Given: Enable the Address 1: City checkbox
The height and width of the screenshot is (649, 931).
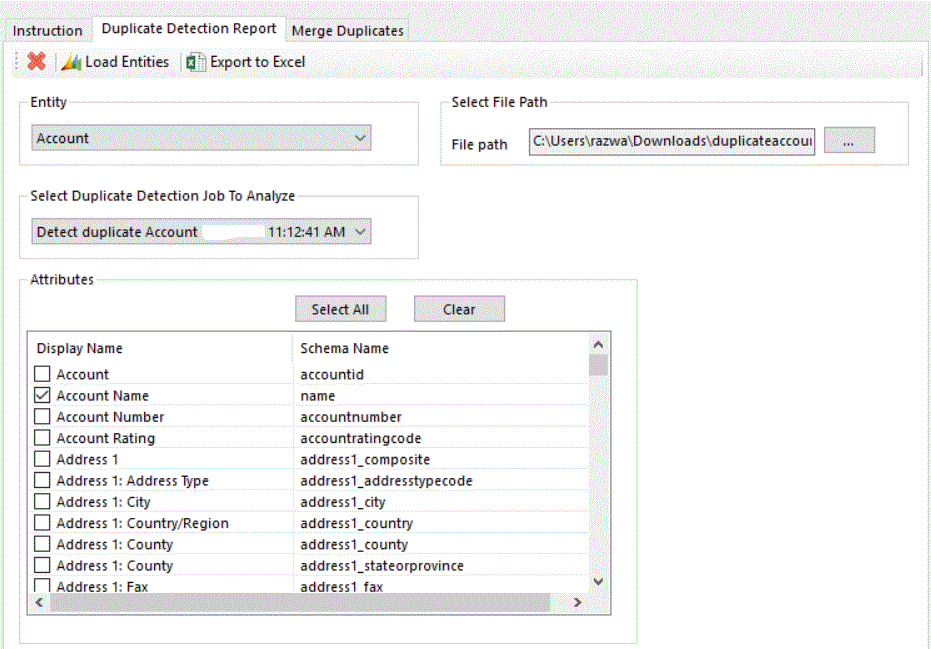Looking at the screenshot, I should click(42, 502).
